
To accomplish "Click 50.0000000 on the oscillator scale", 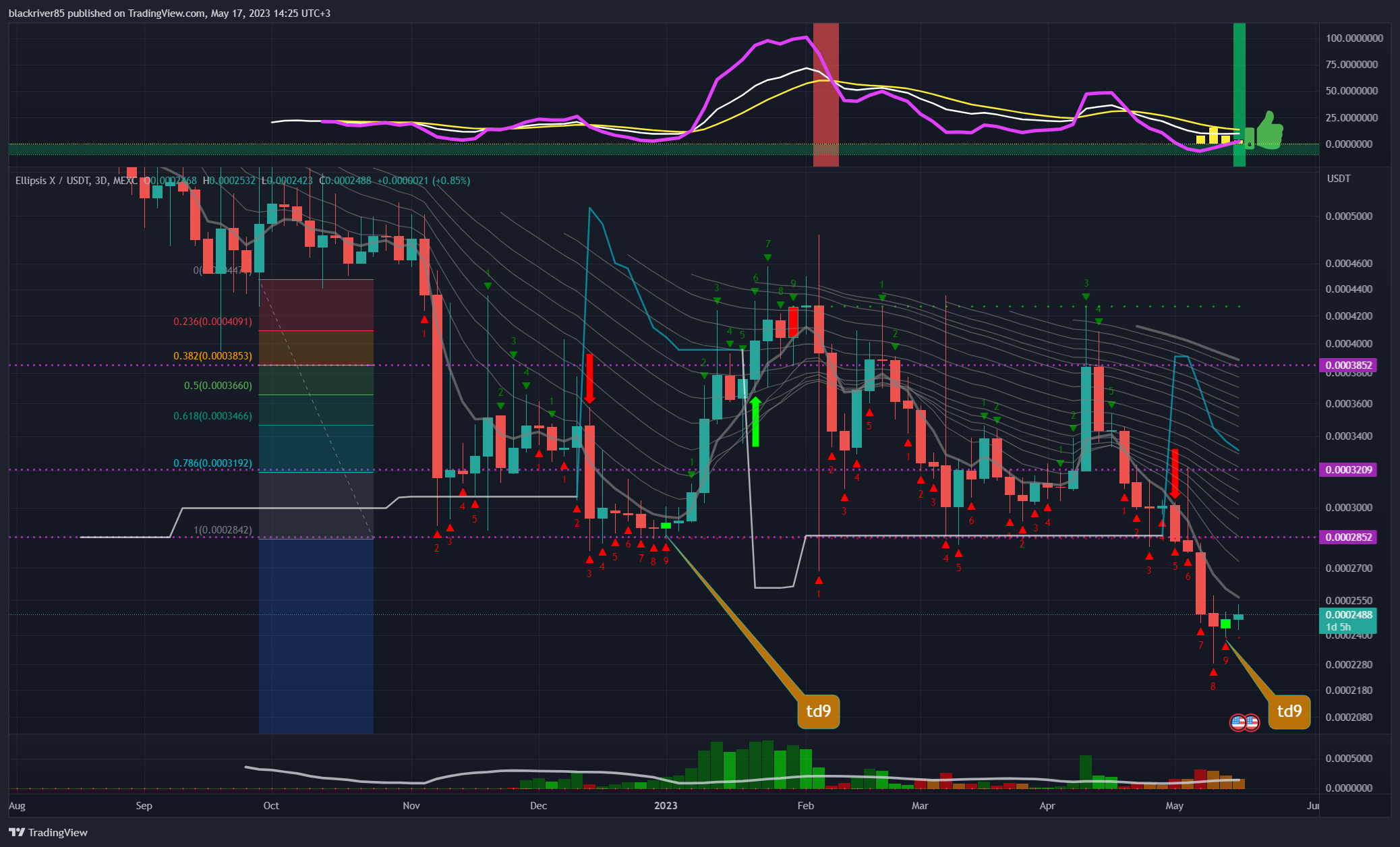I will (x=1351, y=91).
